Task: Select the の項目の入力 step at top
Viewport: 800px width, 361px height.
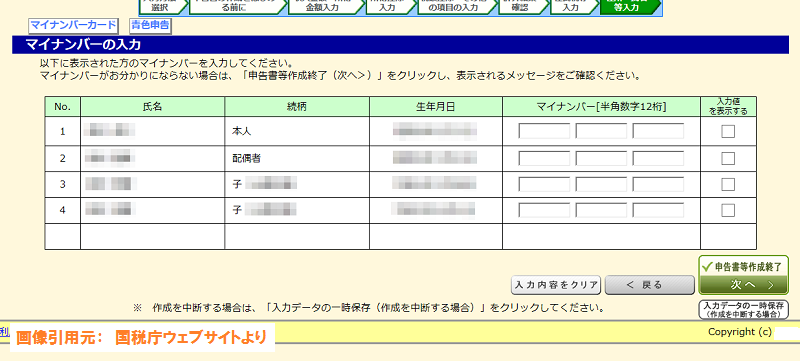Action: (457, 6)
